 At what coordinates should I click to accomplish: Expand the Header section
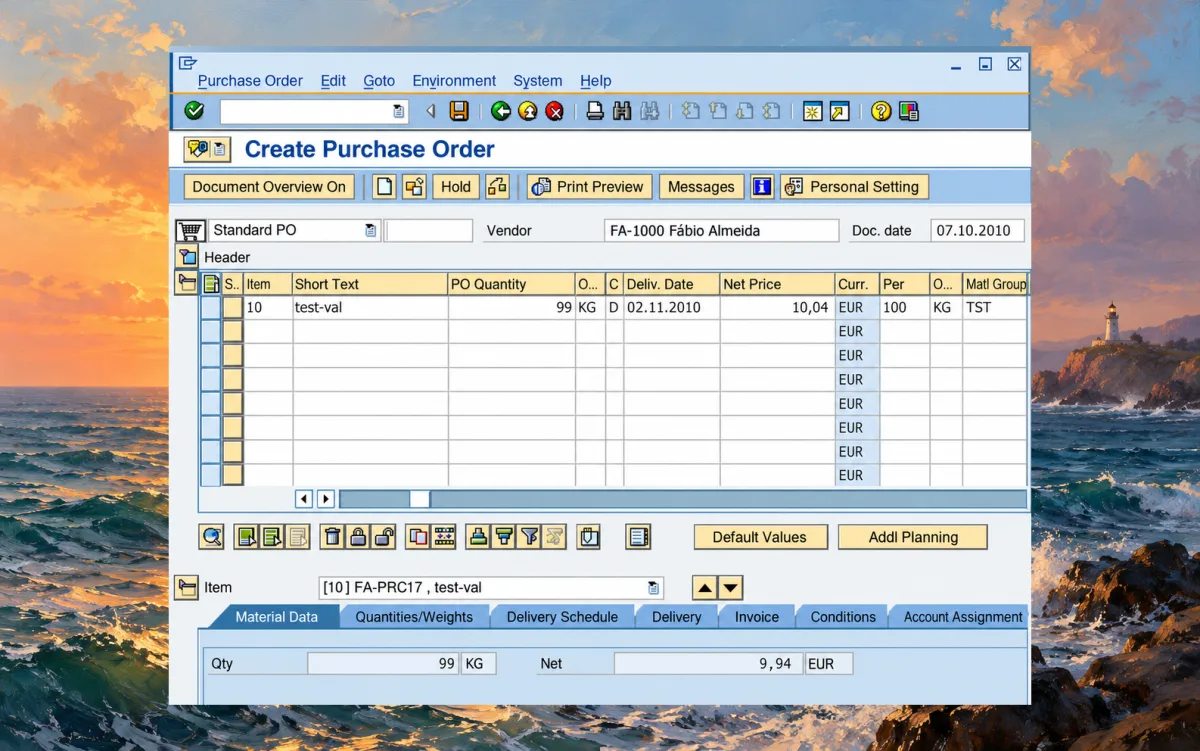(x=188, y=257)
